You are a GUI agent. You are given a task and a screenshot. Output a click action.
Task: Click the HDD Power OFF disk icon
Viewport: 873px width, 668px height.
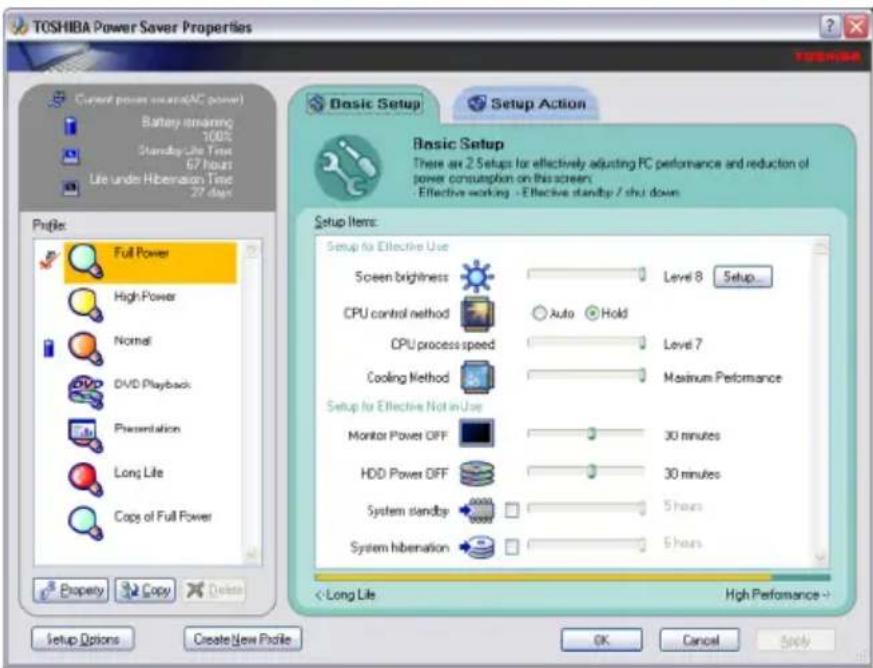(477, 474)
